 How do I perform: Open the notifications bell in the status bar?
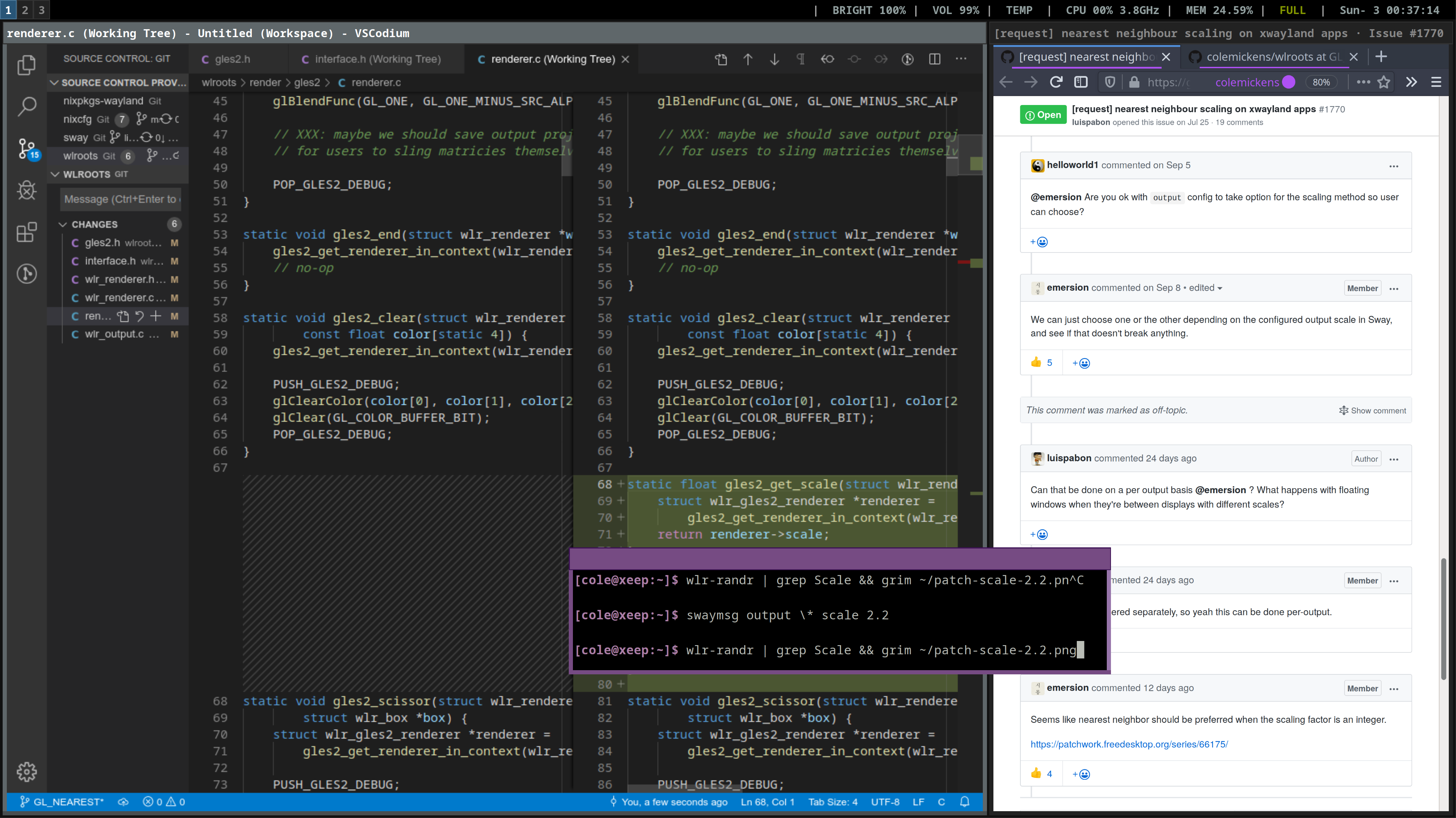pos(964,802)
